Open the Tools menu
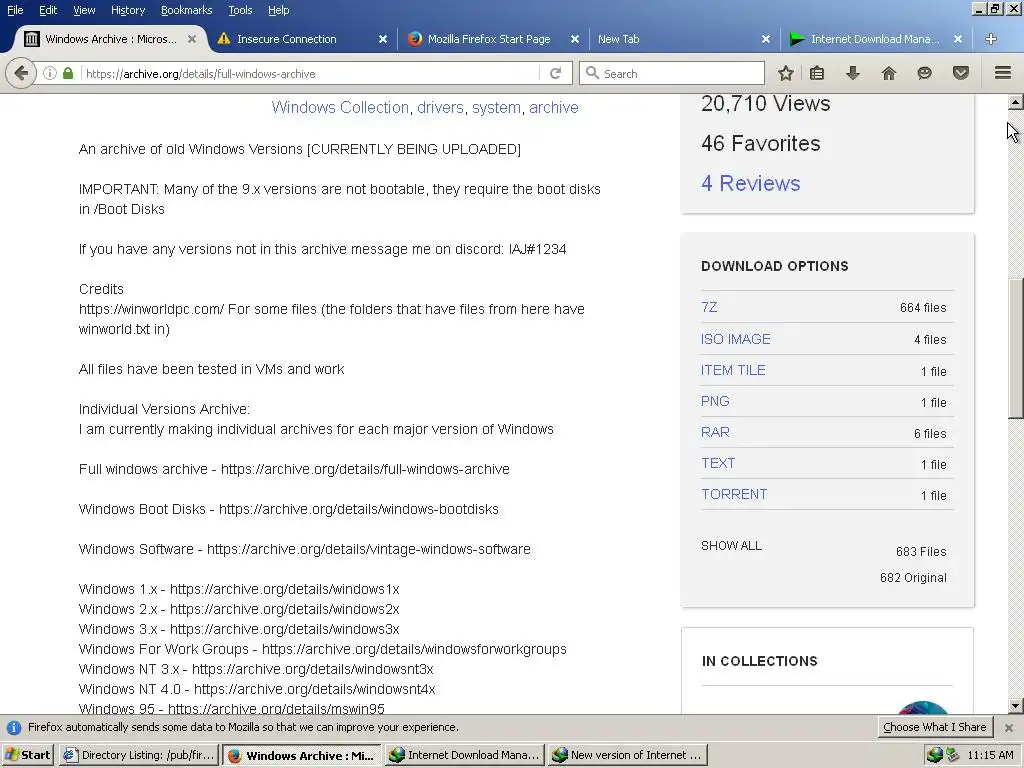Viewport: 1024px width, 768px height. 240,10
